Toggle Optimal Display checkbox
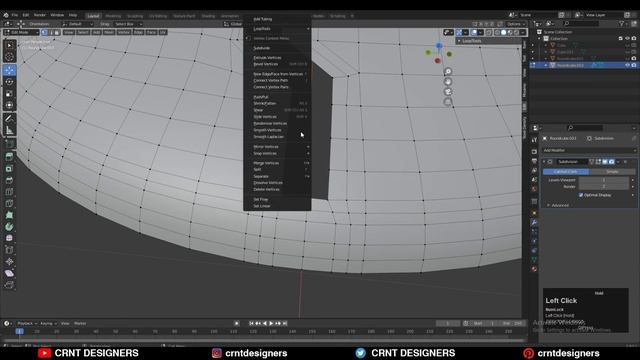This screenshot has height=360, width=640. (x=581, y=195)
